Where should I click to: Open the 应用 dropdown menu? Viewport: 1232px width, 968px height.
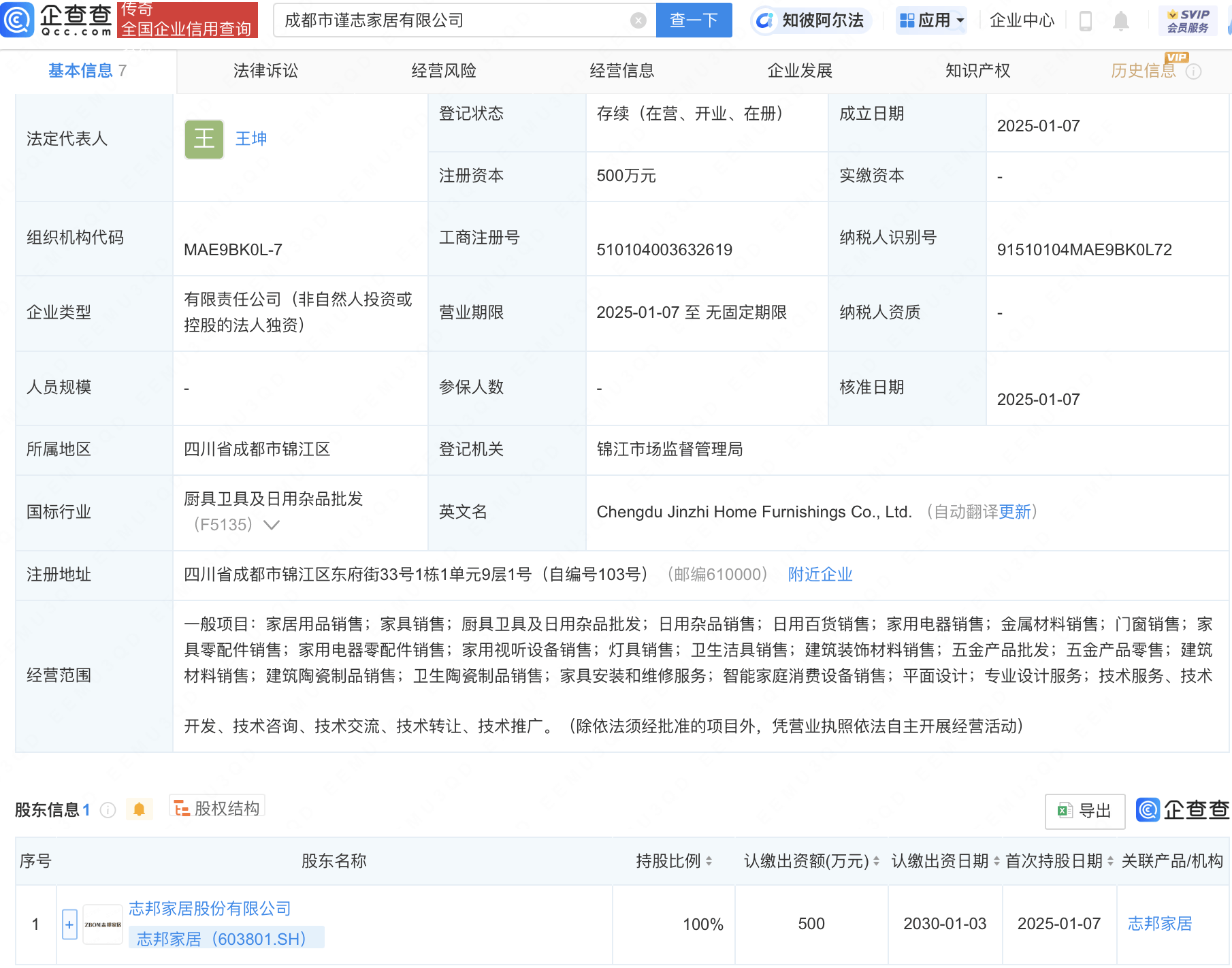point(932,20)
